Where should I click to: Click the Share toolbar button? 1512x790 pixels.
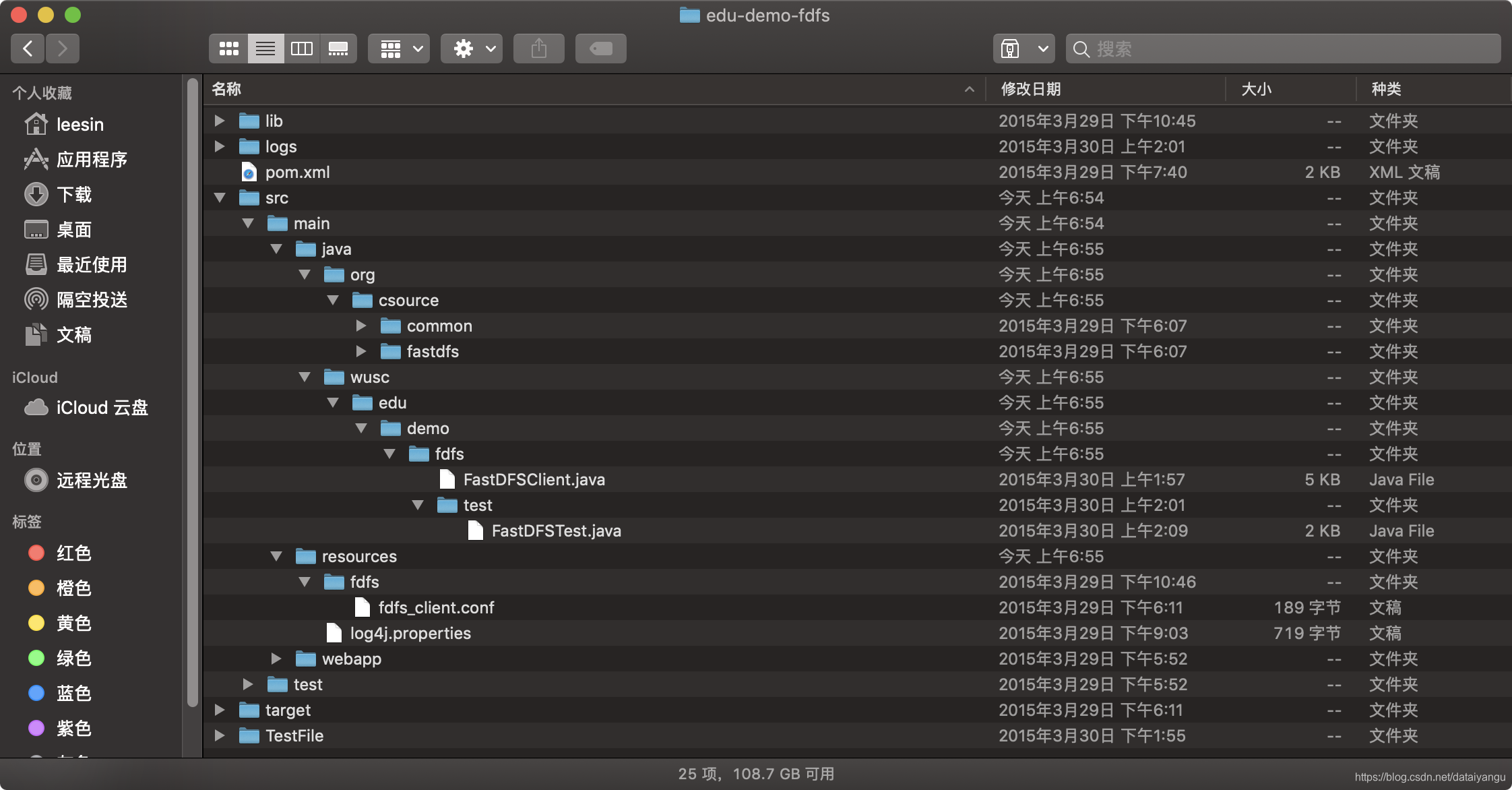(x=538, y=49)
